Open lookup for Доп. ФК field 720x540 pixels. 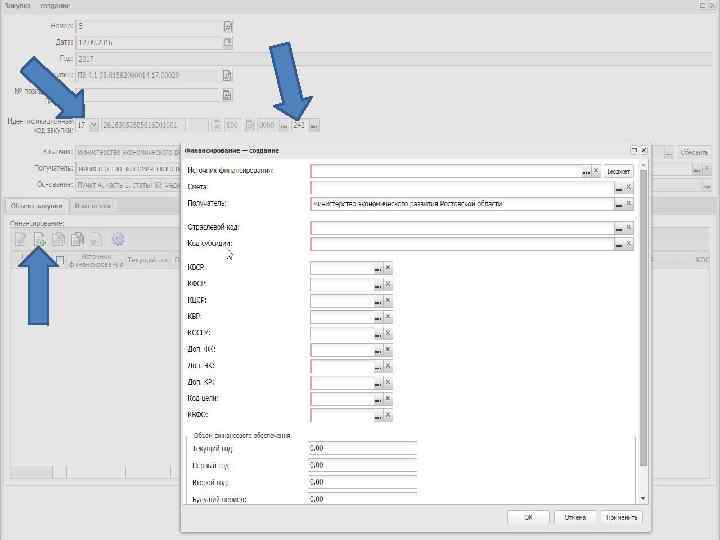(x=378, y=351)
